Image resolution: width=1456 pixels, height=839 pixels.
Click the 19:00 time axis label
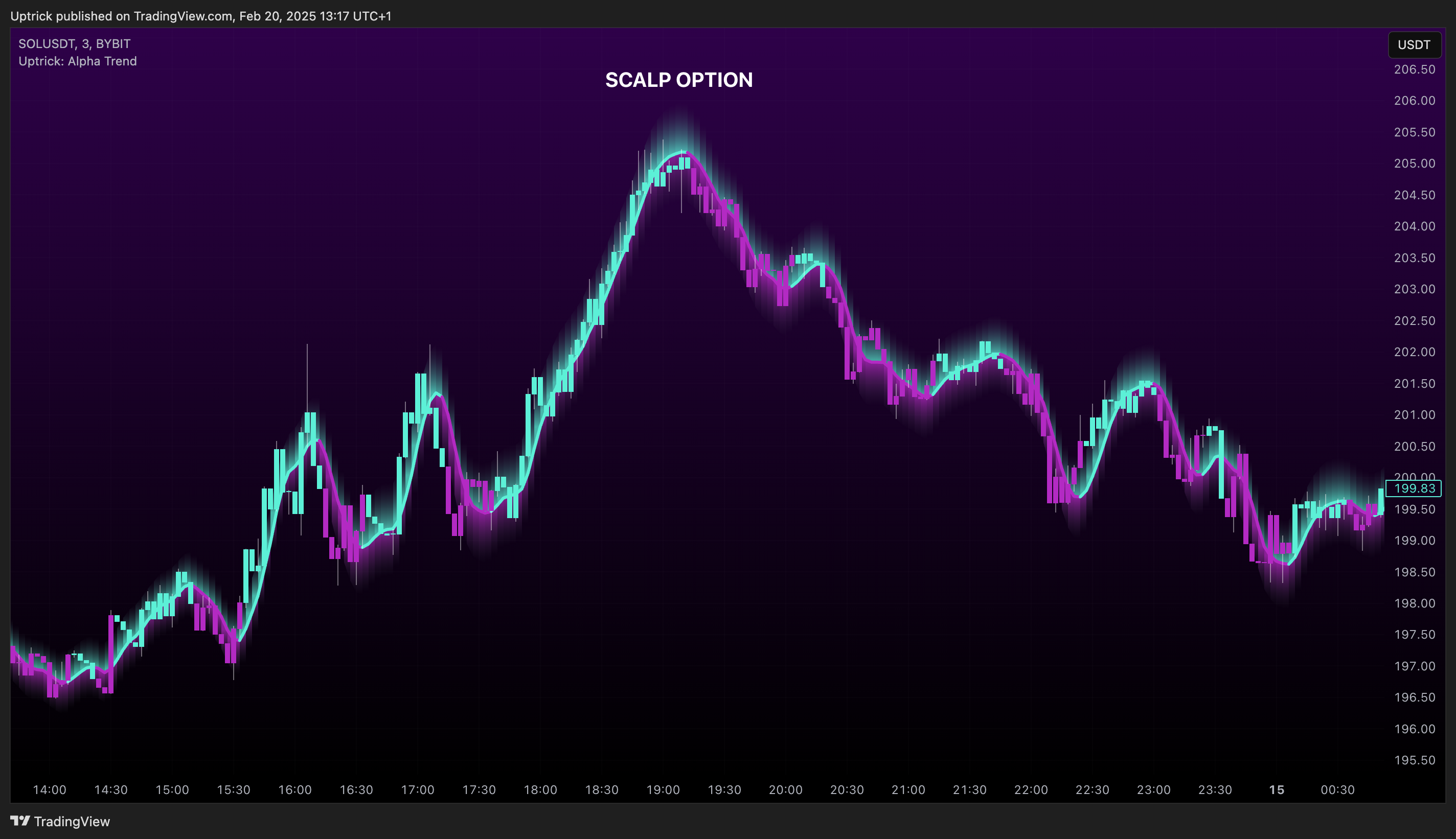point(663,790)
